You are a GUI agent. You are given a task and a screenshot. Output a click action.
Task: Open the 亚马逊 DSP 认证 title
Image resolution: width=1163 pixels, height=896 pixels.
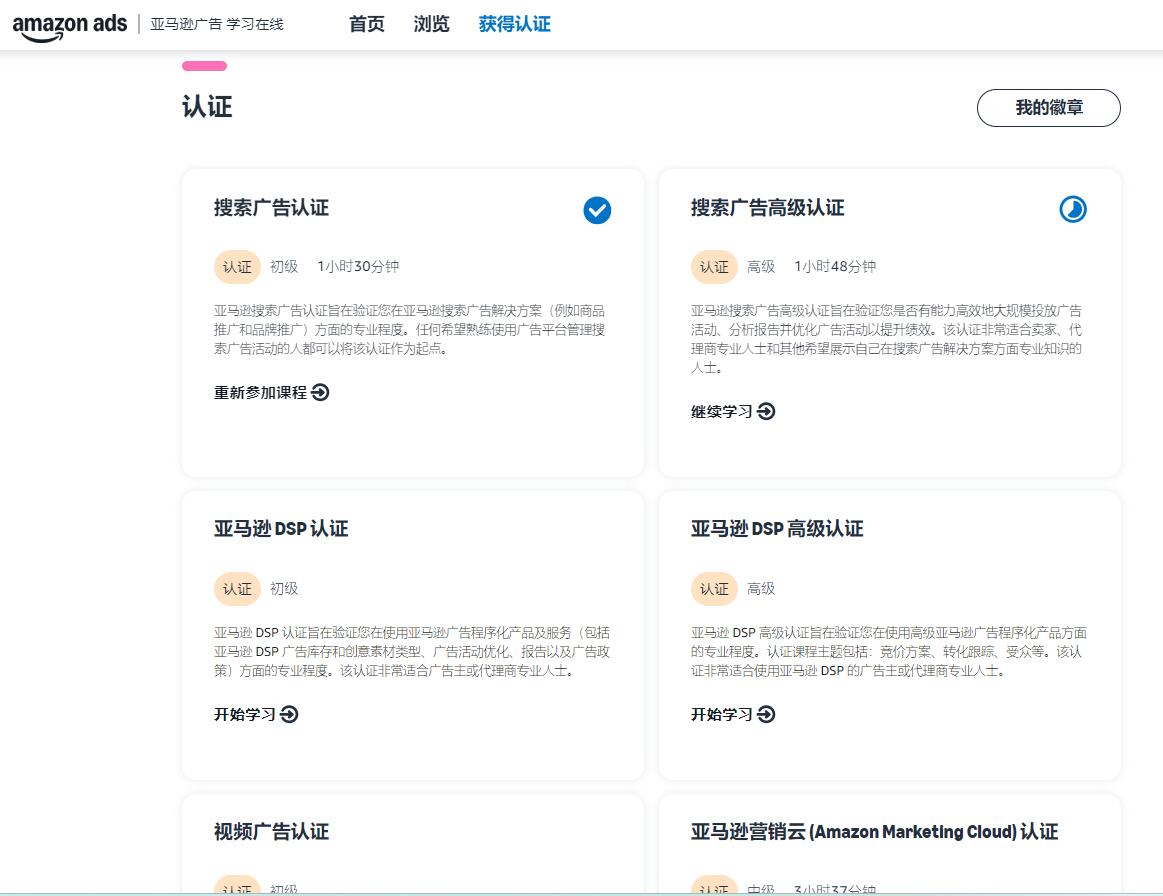pos(281,529)
